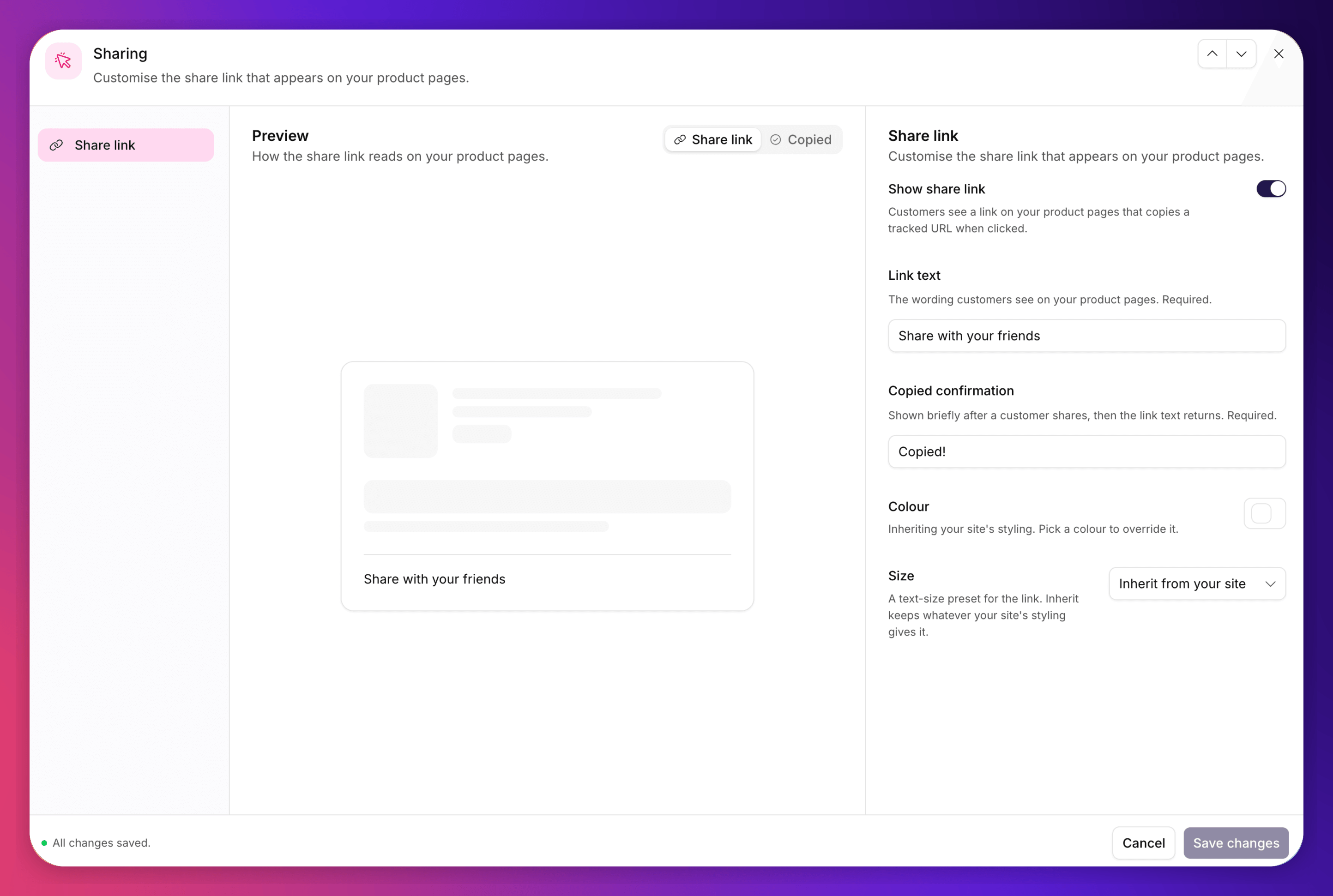Click the 'Preview' heading
This screenshot has width=1333, height=896.
[280, 135]
